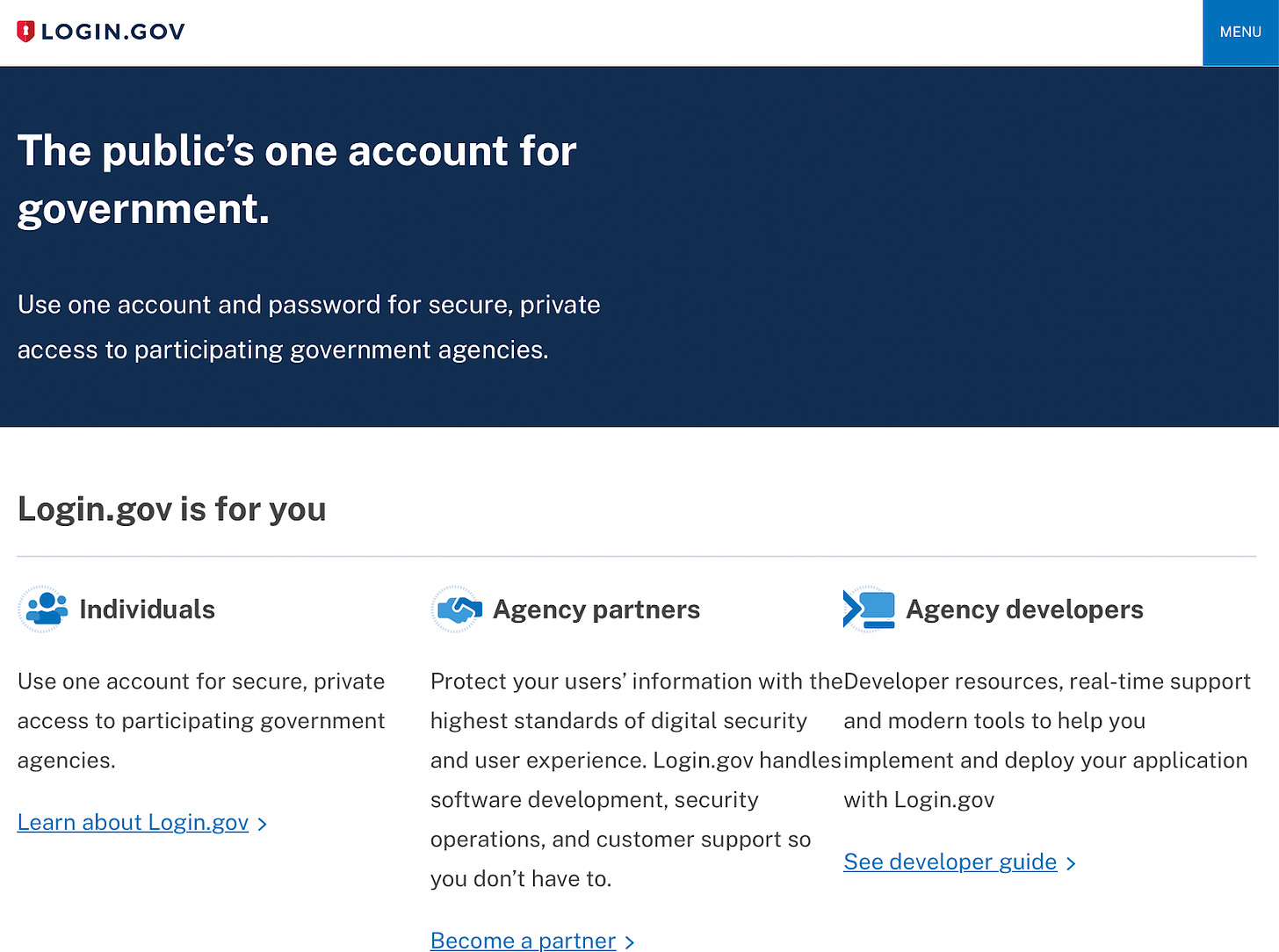Click the Agency partners heading
This screenshot has height=952, width=1279.
(596, 609)
